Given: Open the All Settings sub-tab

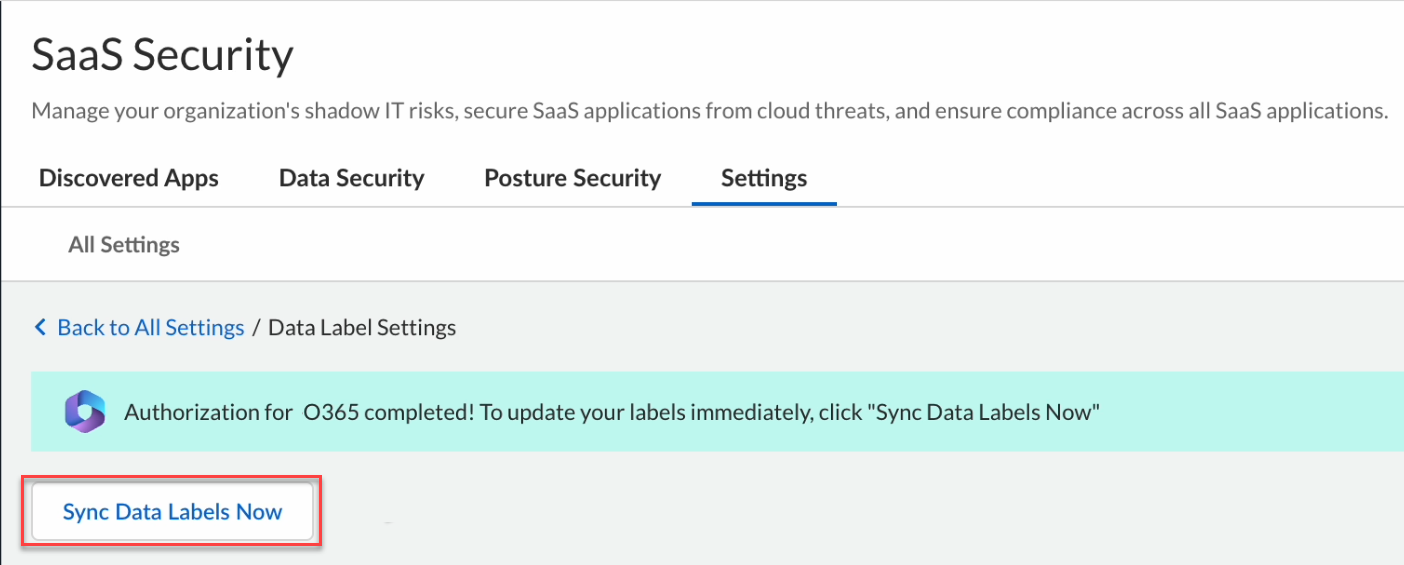Looking at the screenshot, I should click(124, 244).
